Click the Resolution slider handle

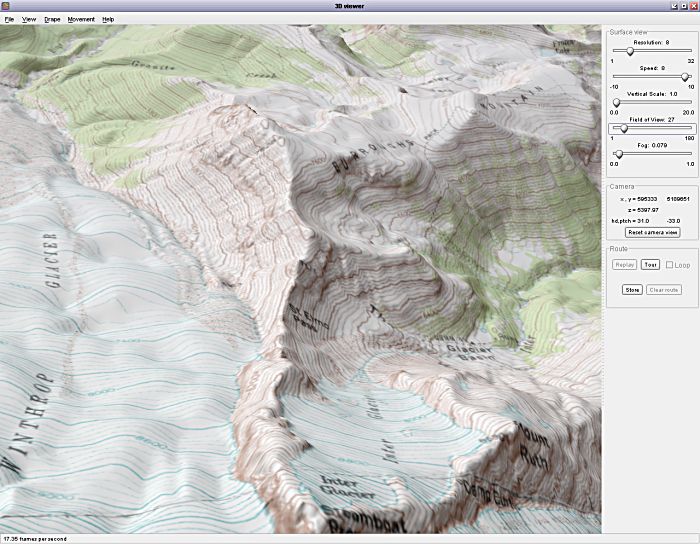[x=629, y=50]
